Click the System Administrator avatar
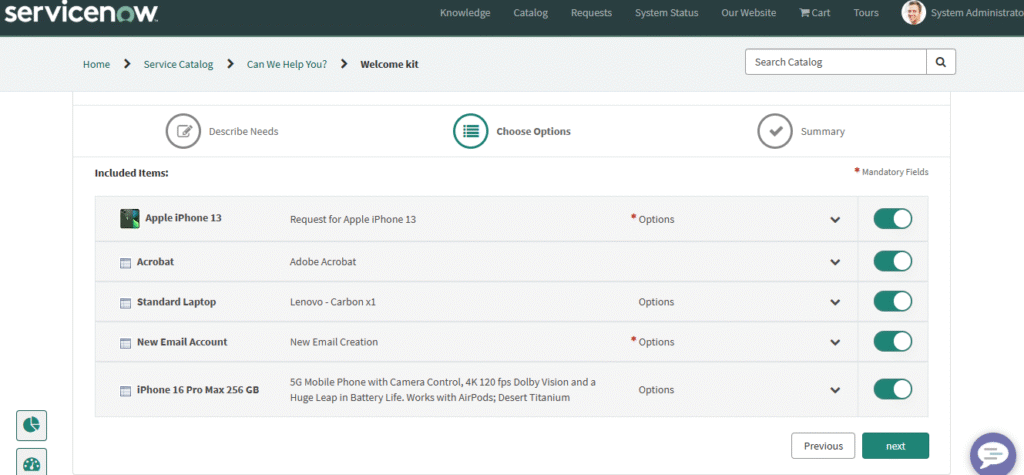This screenshot has height=475, width=1024. point(913,13)
